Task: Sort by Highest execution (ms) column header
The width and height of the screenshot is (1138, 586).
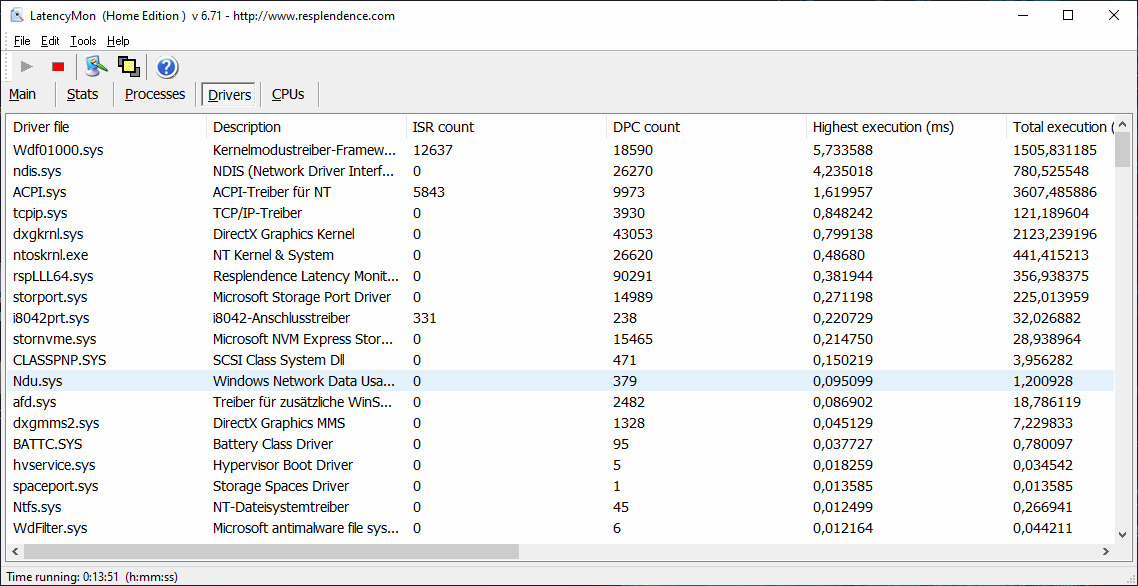Action: (906, 127)
